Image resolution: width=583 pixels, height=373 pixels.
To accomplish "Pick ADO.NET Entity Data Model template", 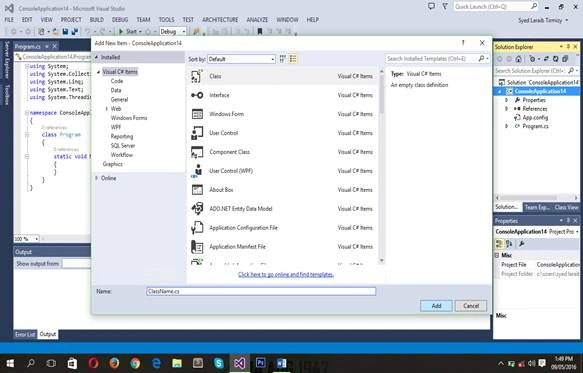I will click(x=283, y=209).
